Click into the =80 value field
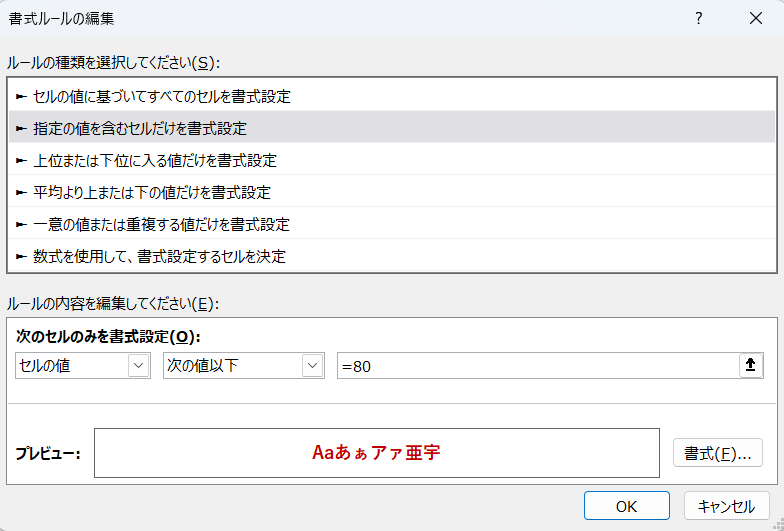The height and width of the screenshot is (531, 784). click(x=535, y=366)
